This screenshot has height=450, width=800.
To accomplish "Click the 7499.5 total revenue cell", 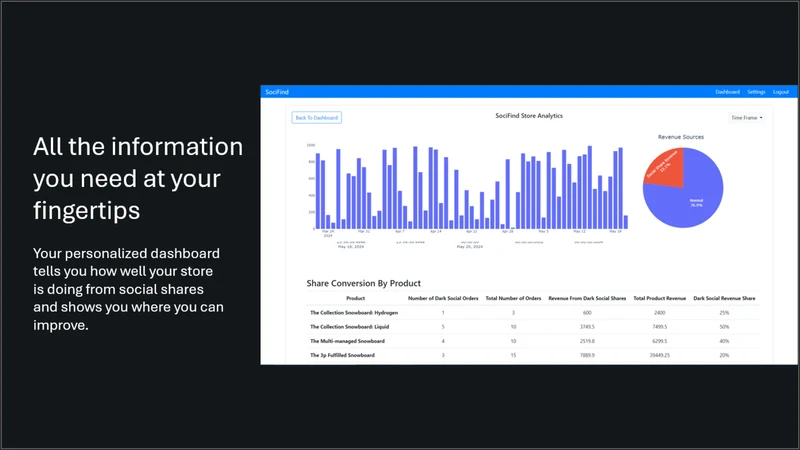I will (x=660, y=327).
